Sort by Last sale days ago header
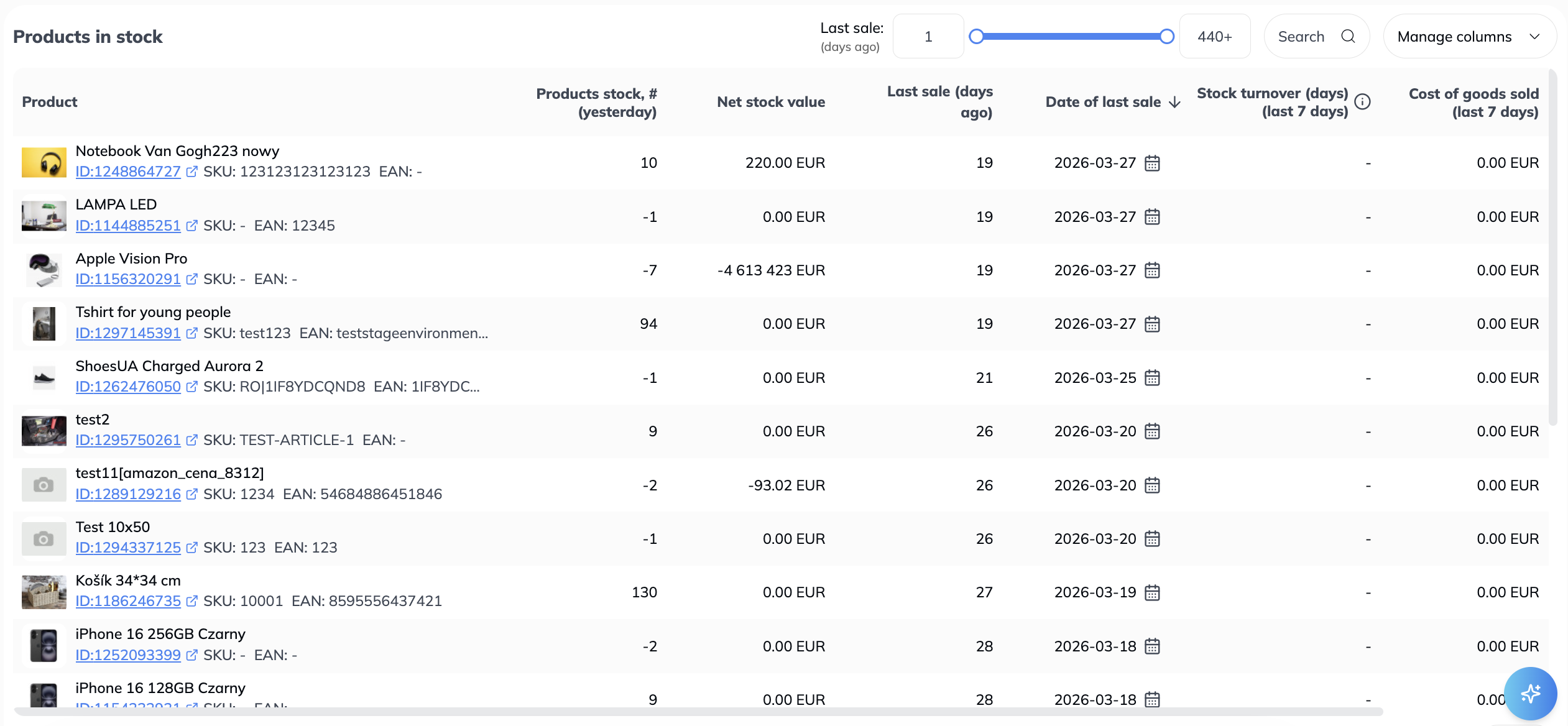 coord(939,102)
